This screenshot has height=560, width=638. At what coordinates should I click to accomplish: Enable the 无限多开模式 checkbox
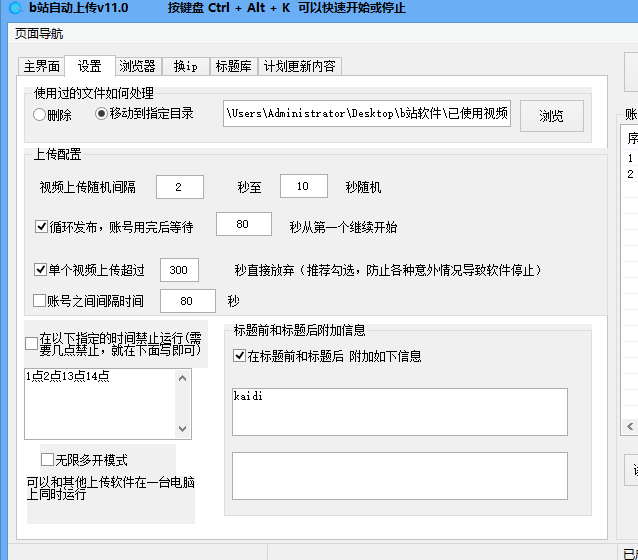tap(47, 460)
